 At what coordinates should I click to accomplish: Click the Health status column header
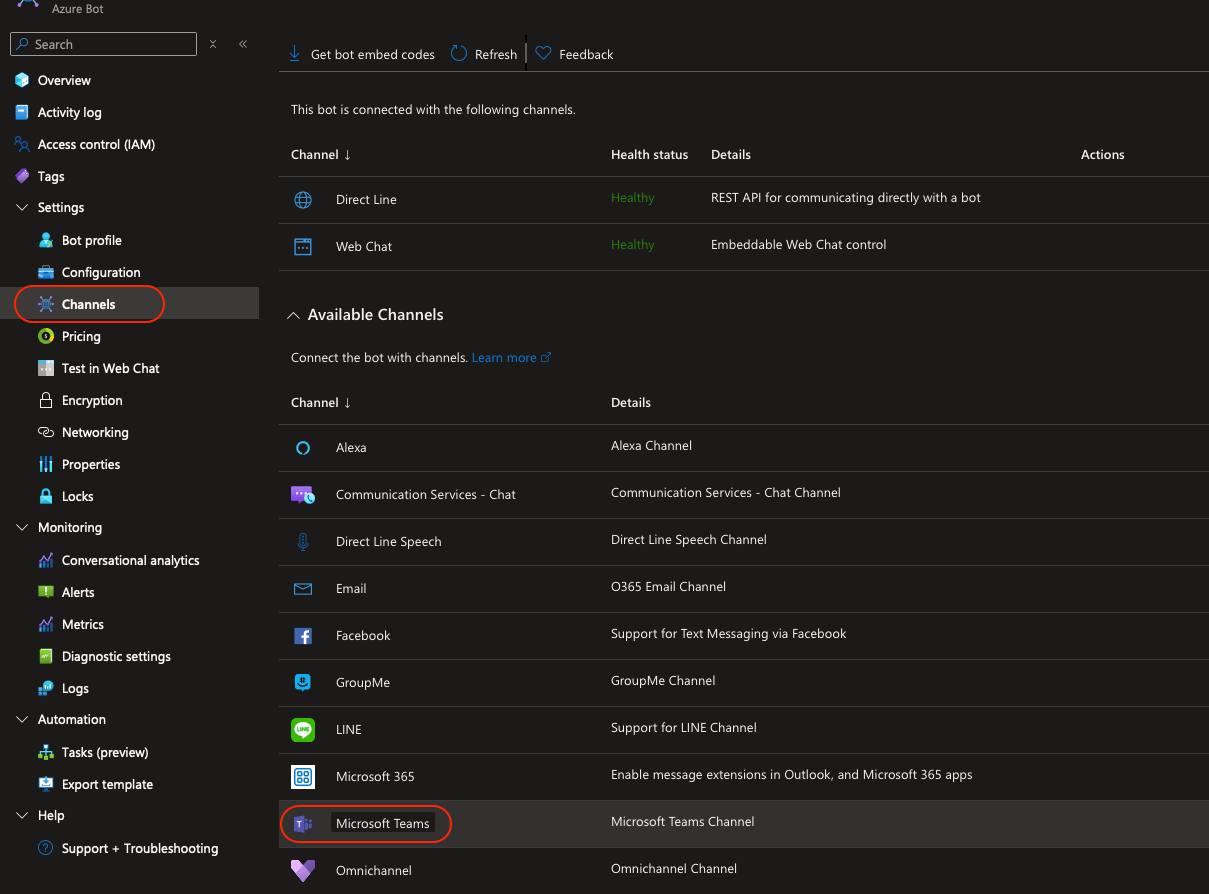[649, 155]
